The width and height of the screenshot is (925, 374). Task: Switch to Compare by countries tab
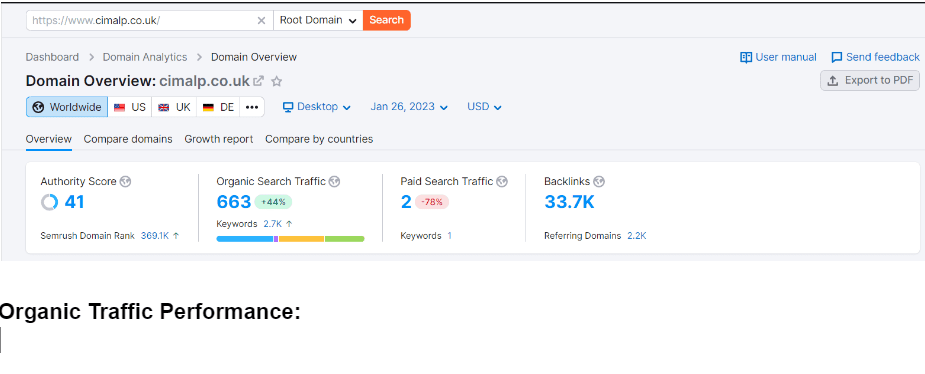(319, 139)
